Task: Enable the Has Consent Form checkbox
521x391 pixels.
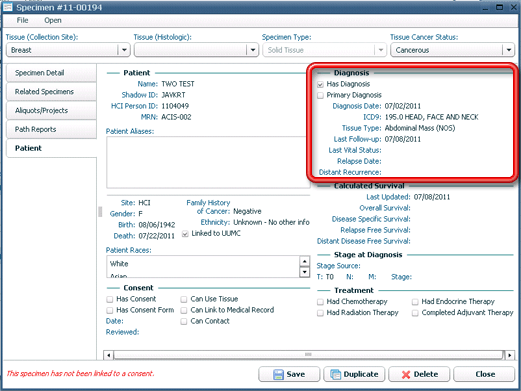Action: coord(110,310)
